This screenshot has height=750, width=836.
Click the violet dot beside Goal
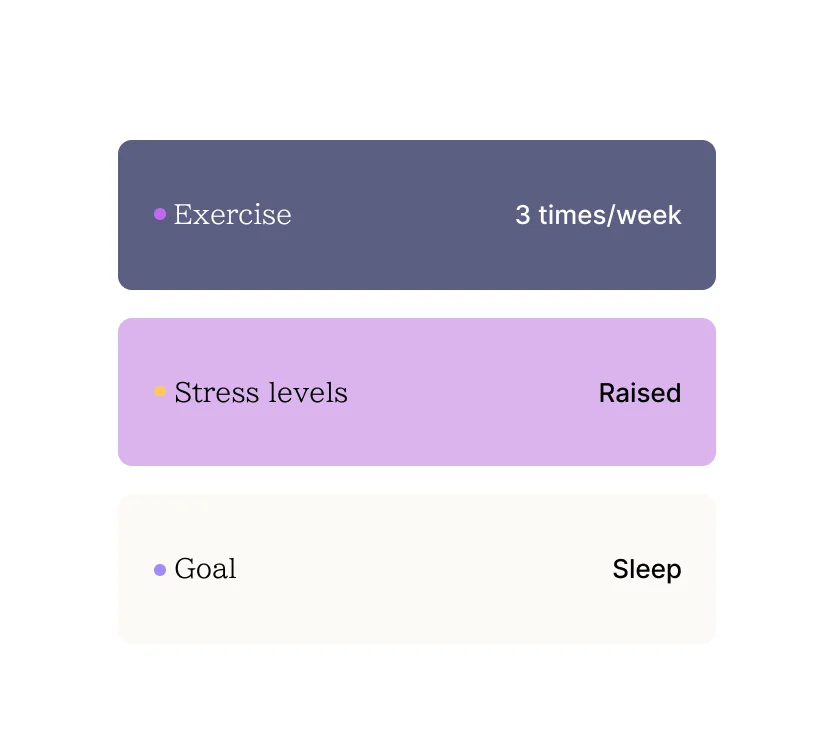[x=160, y=570]
